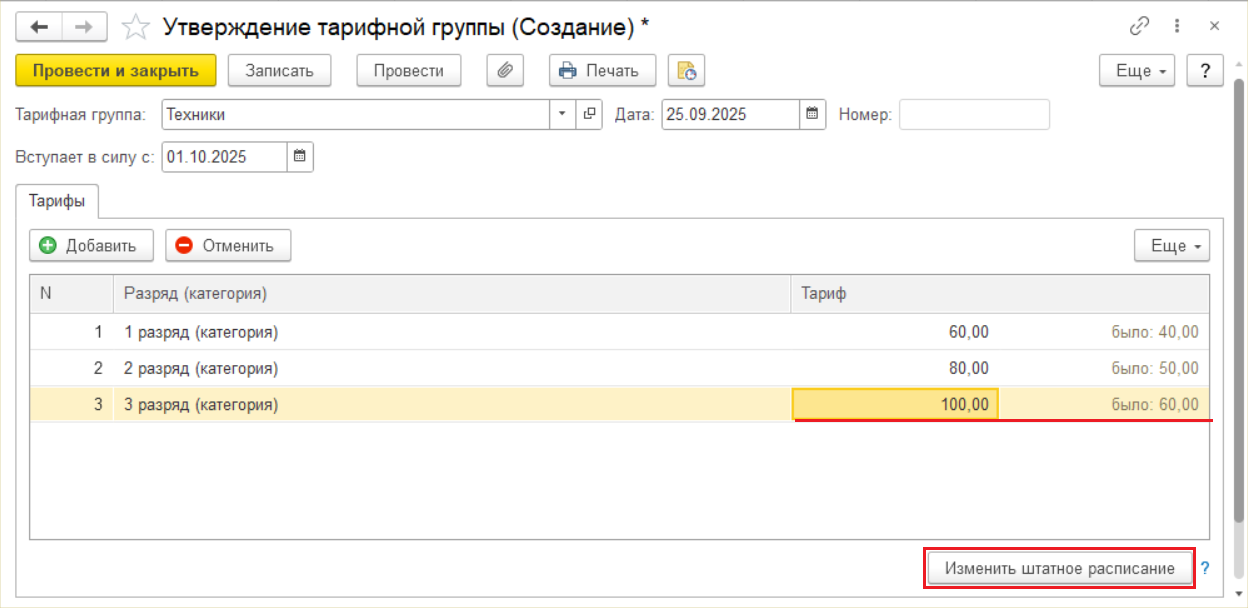Viewport: 1248px width, 608px height.
Task: Open the top toolbar Еще menu
Action: [1138, 71]
